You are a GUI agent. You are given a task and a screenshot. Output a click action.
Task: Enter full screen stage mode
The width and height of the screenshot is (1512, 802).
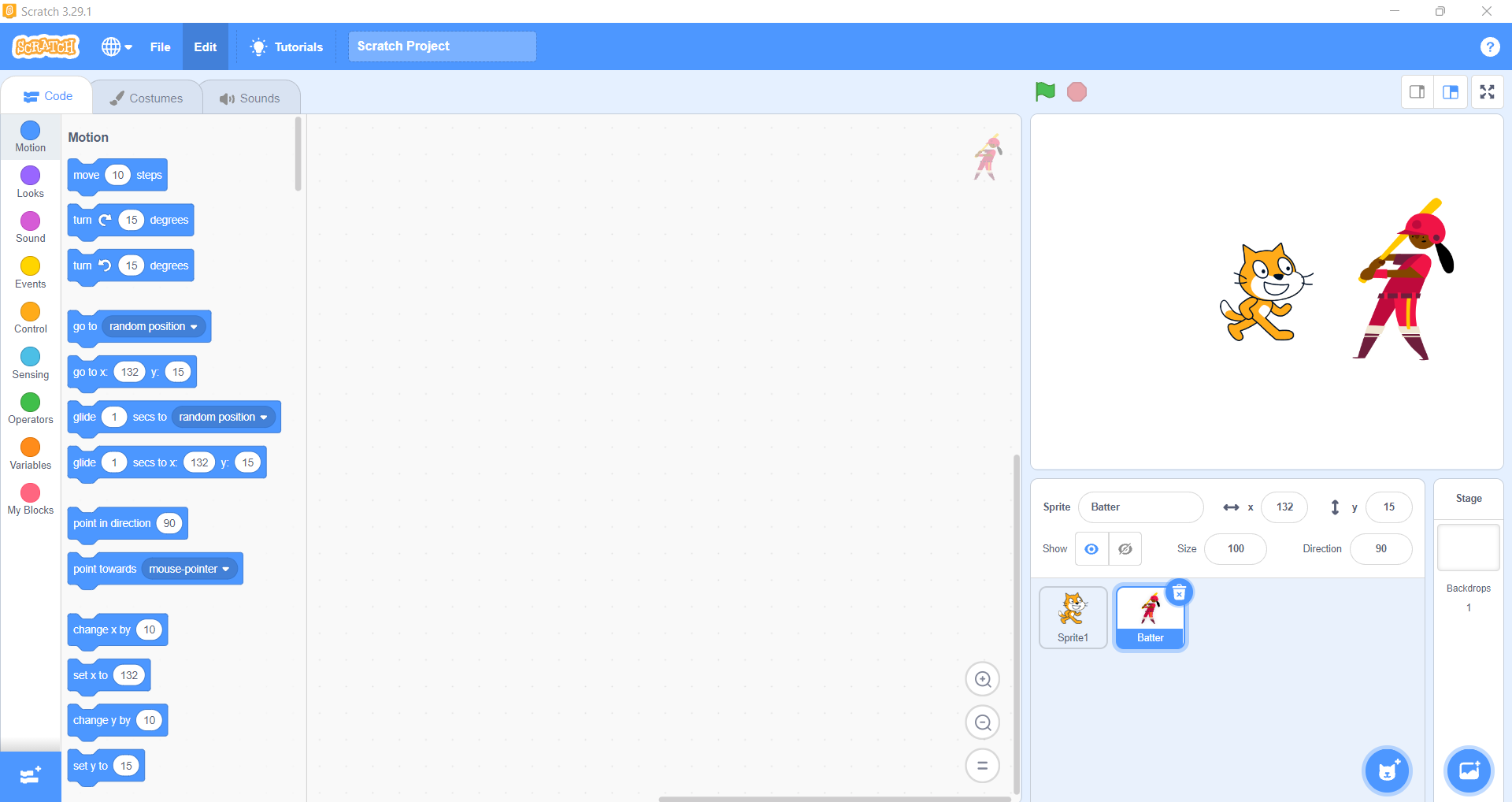coord(1487,92)
